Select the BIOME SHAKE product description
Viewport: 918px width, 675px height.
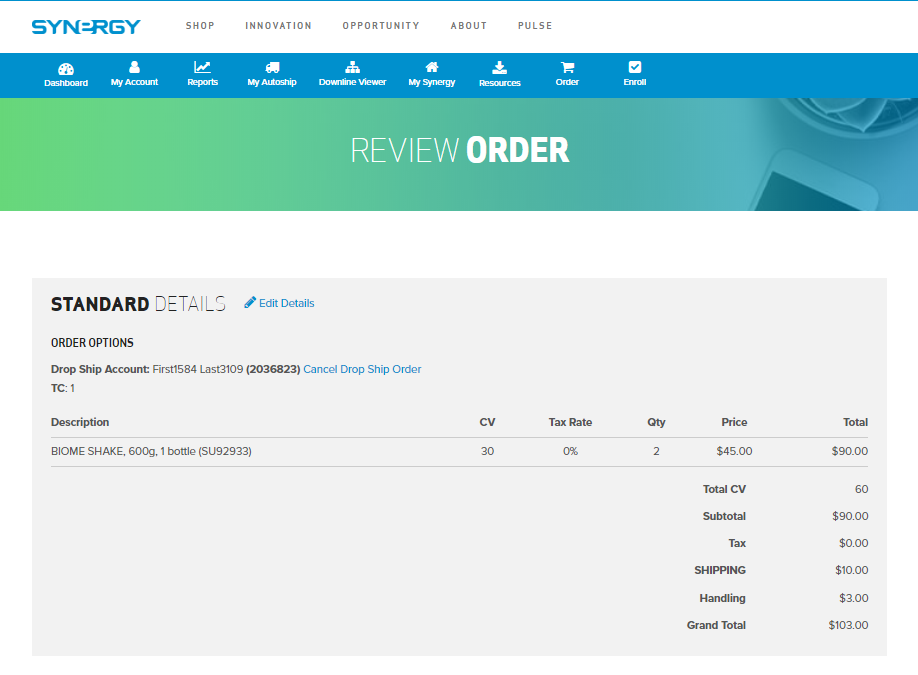click(x=151, y=451)
